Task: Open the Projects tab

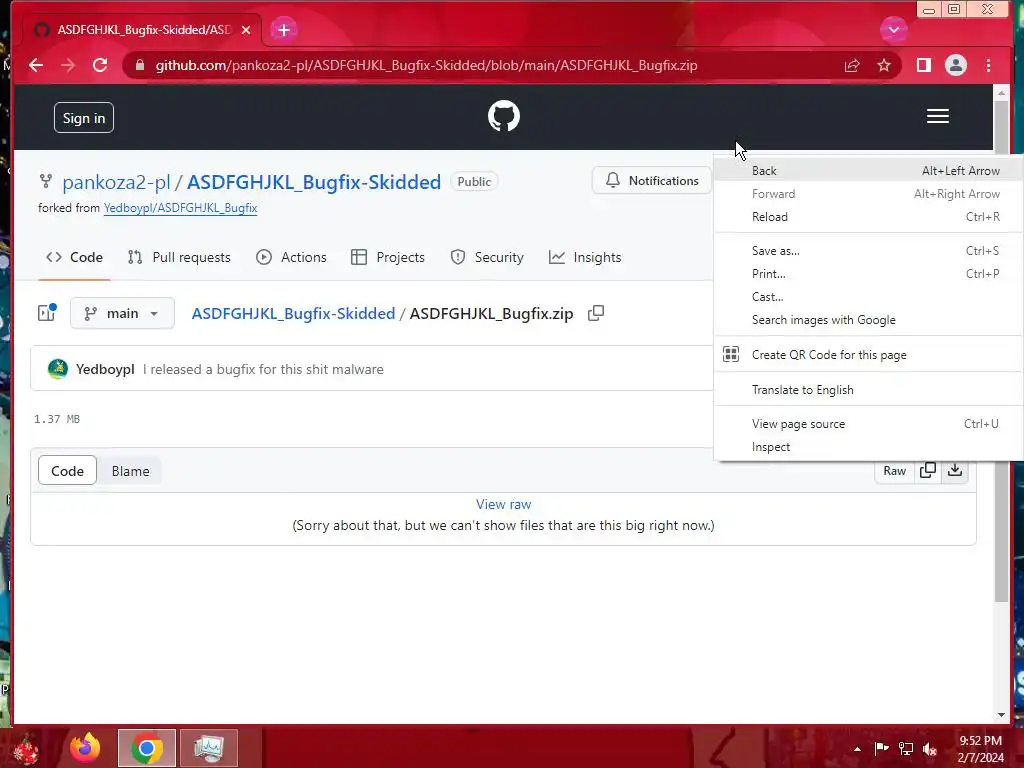Action: coord(388,257)
